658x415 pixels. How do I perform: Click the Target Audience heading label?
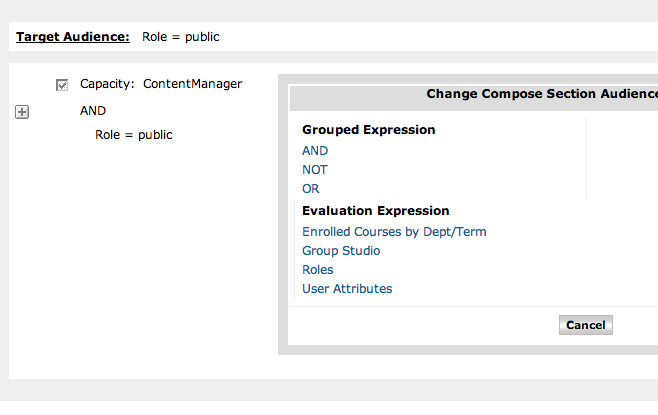point(73,37)
